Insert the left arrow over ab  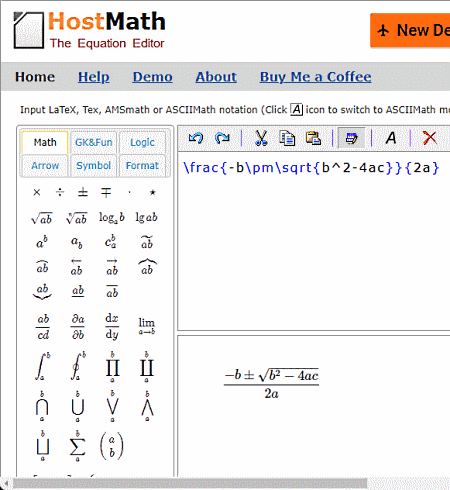(x=76, y=267)
